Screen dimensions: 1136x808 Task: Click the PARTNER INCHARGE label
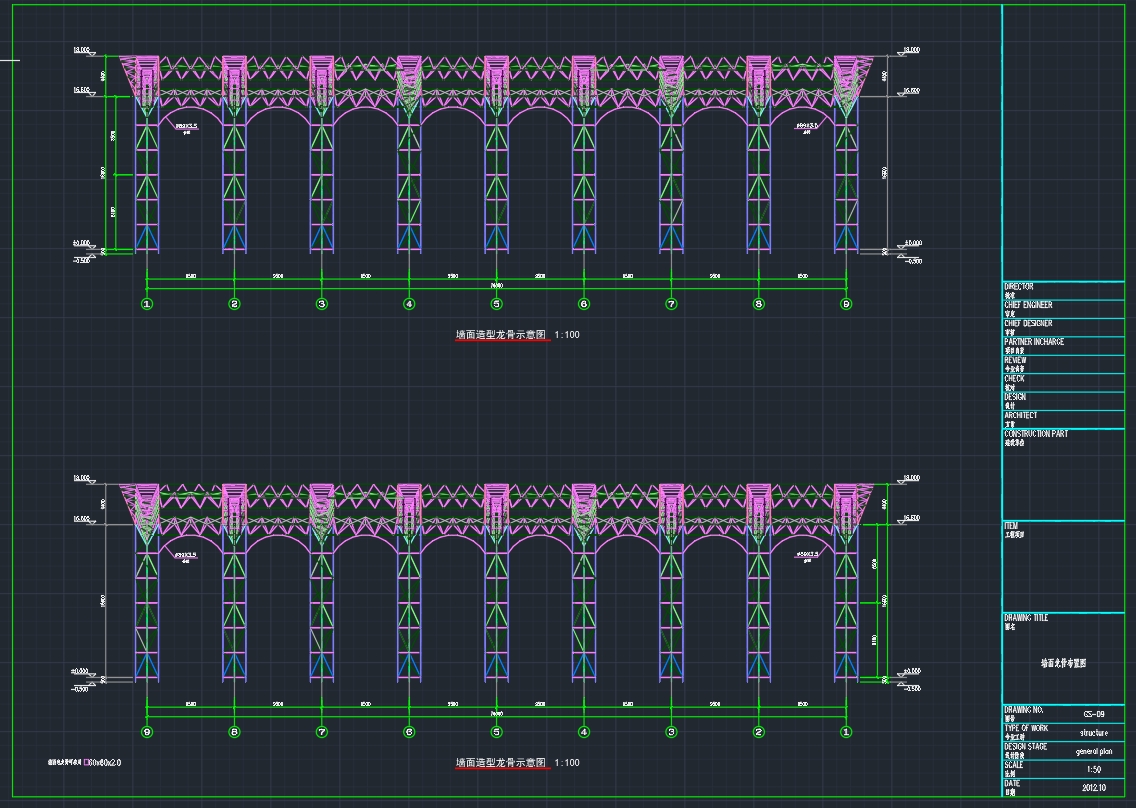point(1034,342)
